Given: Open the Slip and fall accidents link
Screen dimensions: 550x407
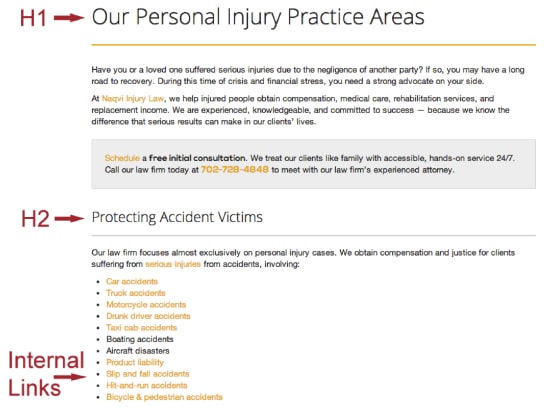Looking at the screenshot, I should [147, 374].
